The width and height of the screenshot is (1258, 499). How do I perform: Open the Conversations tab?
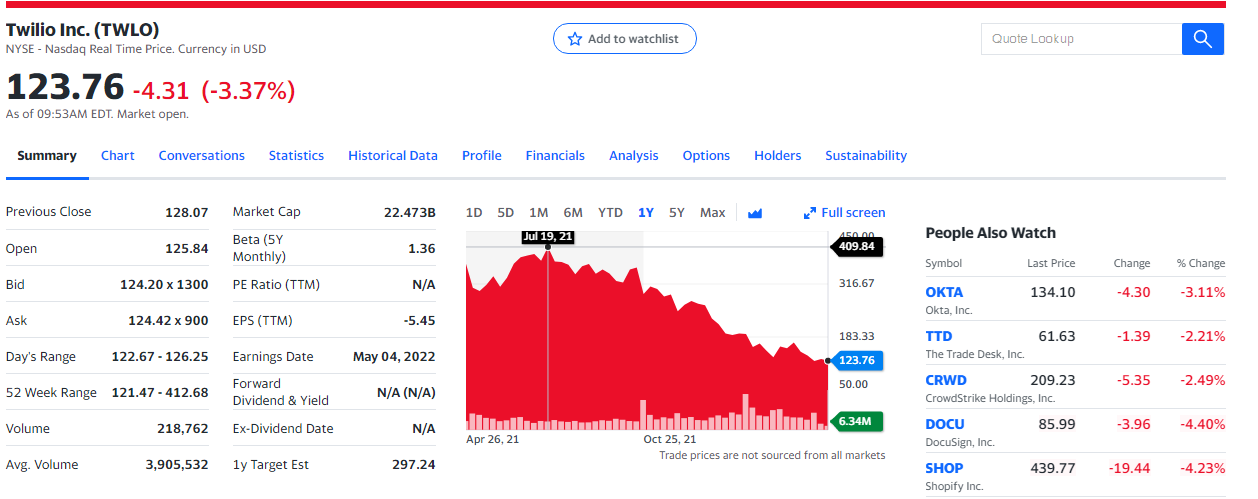coord(202,155)
